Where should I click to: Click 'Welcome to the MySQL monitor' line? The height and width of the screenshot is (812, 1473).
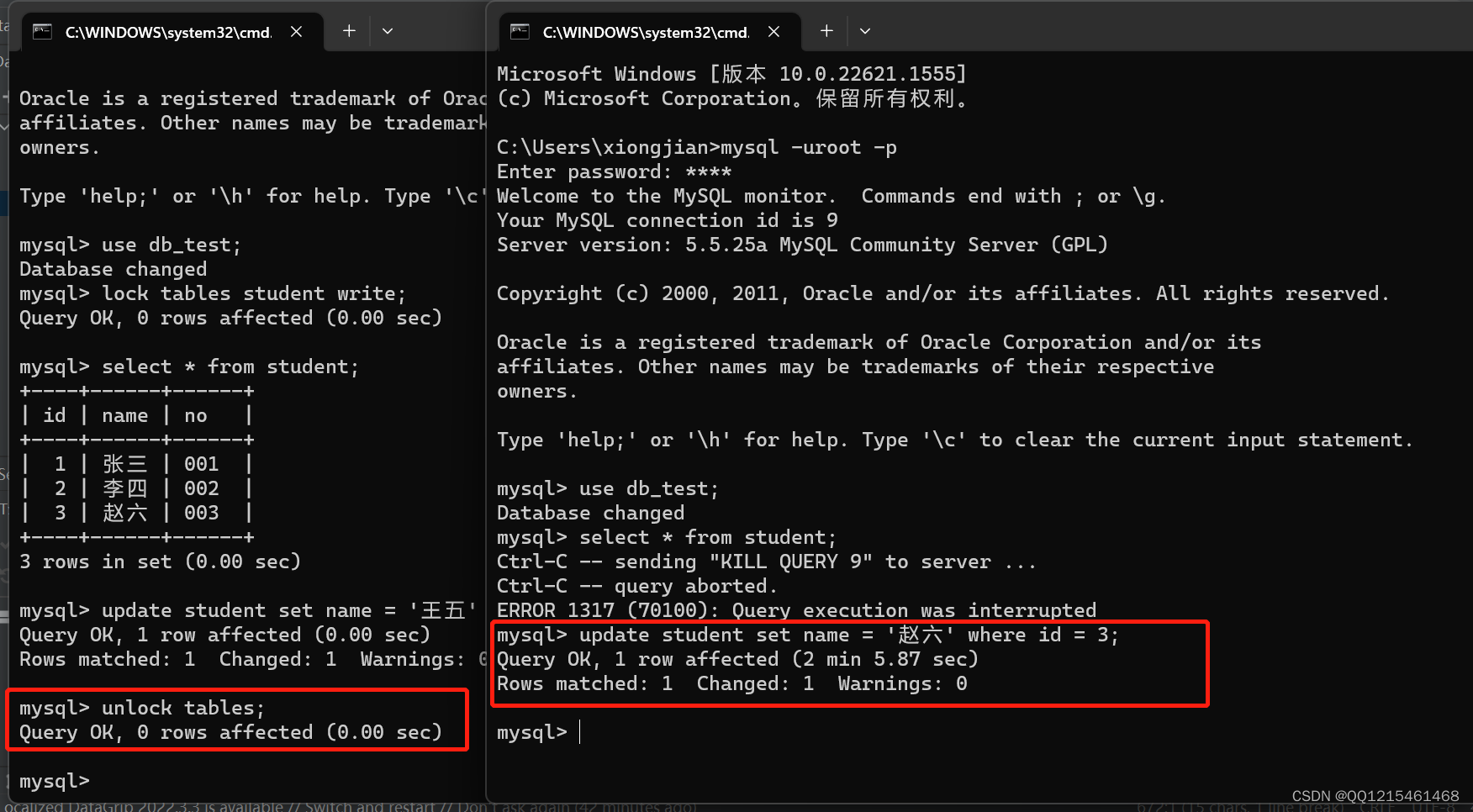coord(832,196)
